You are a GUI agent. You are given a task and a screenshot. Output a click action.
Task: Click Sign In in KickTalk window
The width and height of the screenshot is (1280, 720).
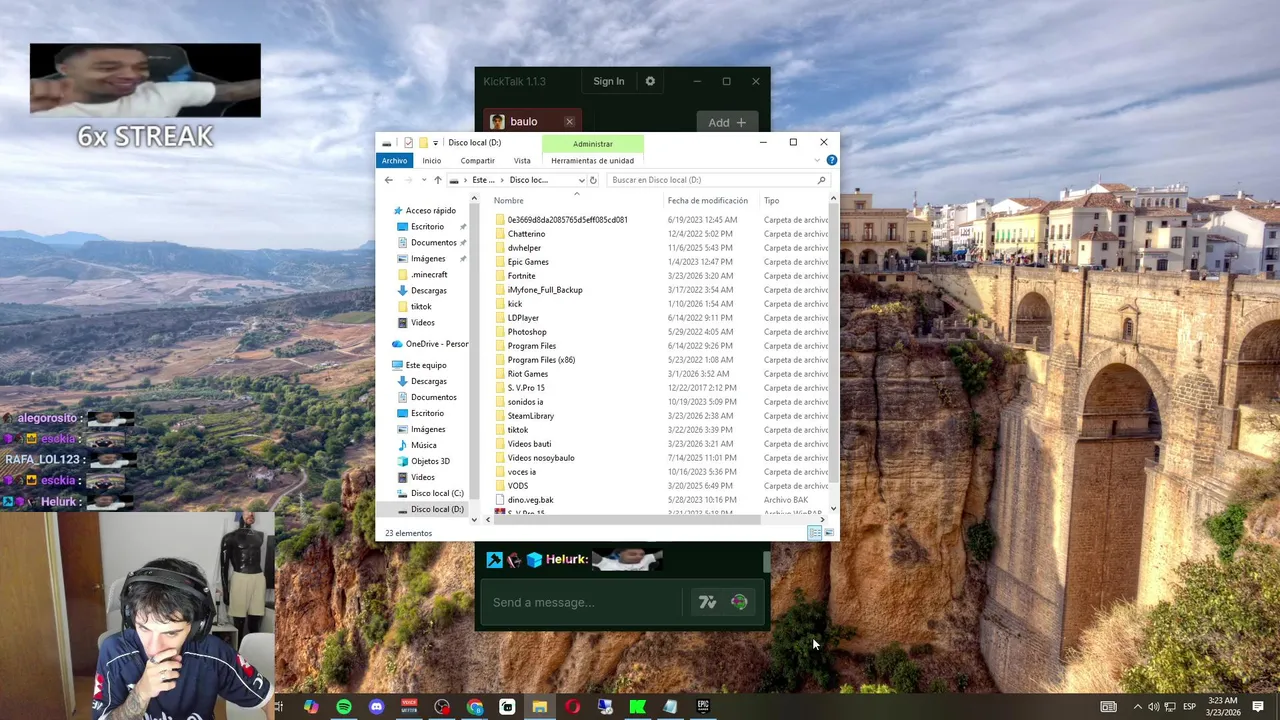click(x=608, y=81)
